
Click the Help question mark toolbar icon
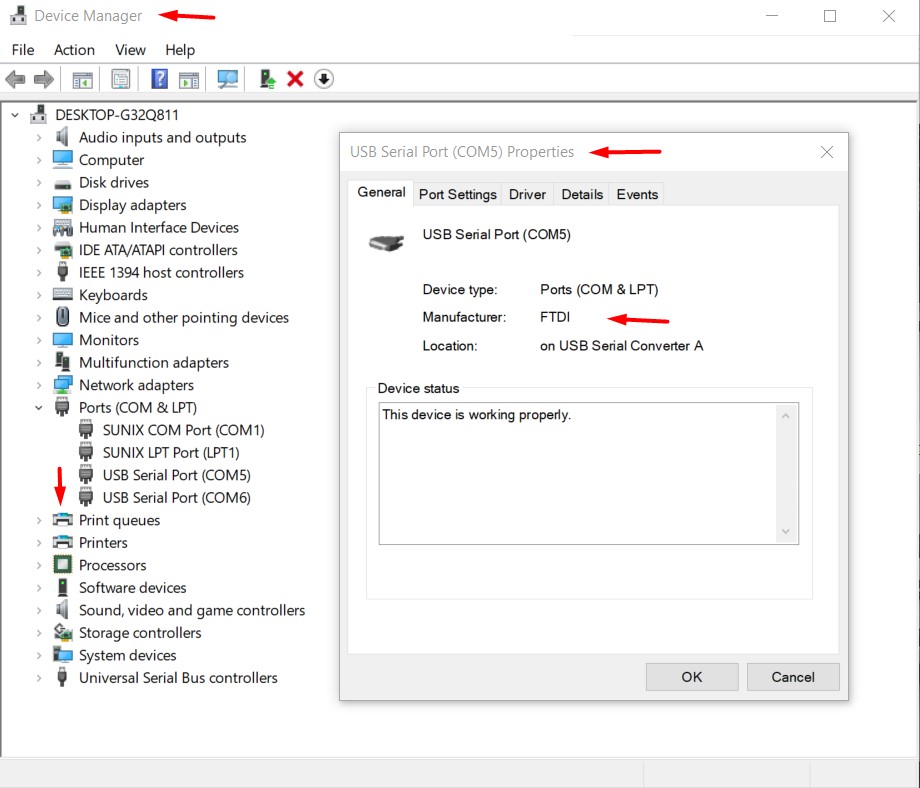click(159, 79)
